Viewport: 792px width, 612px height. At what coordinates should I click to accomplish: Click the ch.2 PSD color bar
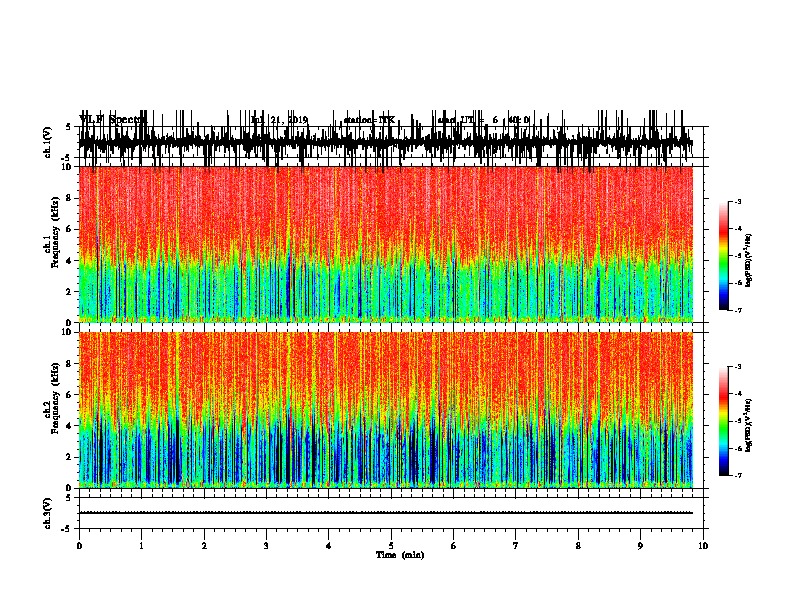point(724,421)
